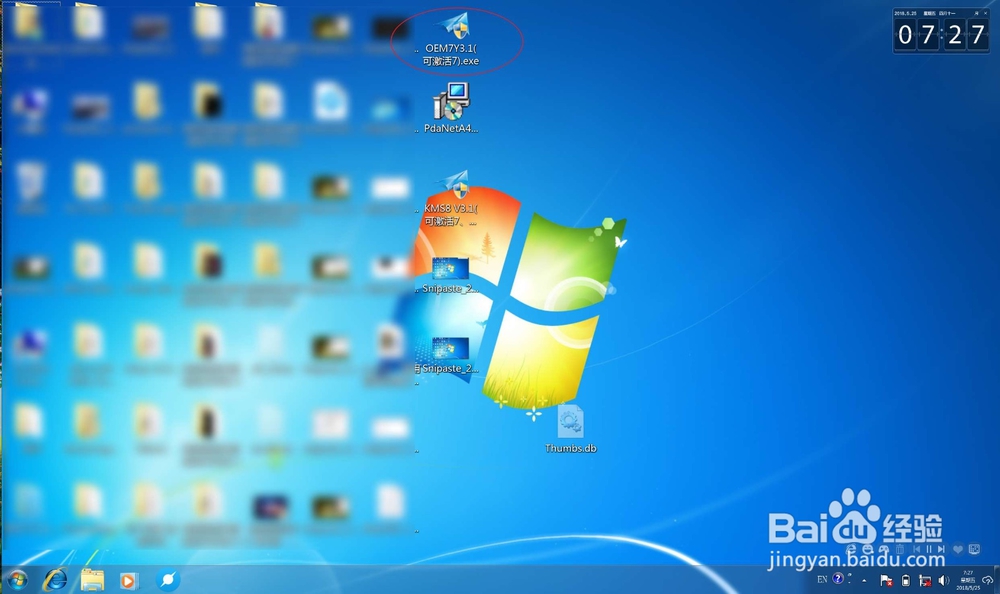Show hidden tray icons arrow
This screenshot has height=594, width=1000.
coord(864,581)
